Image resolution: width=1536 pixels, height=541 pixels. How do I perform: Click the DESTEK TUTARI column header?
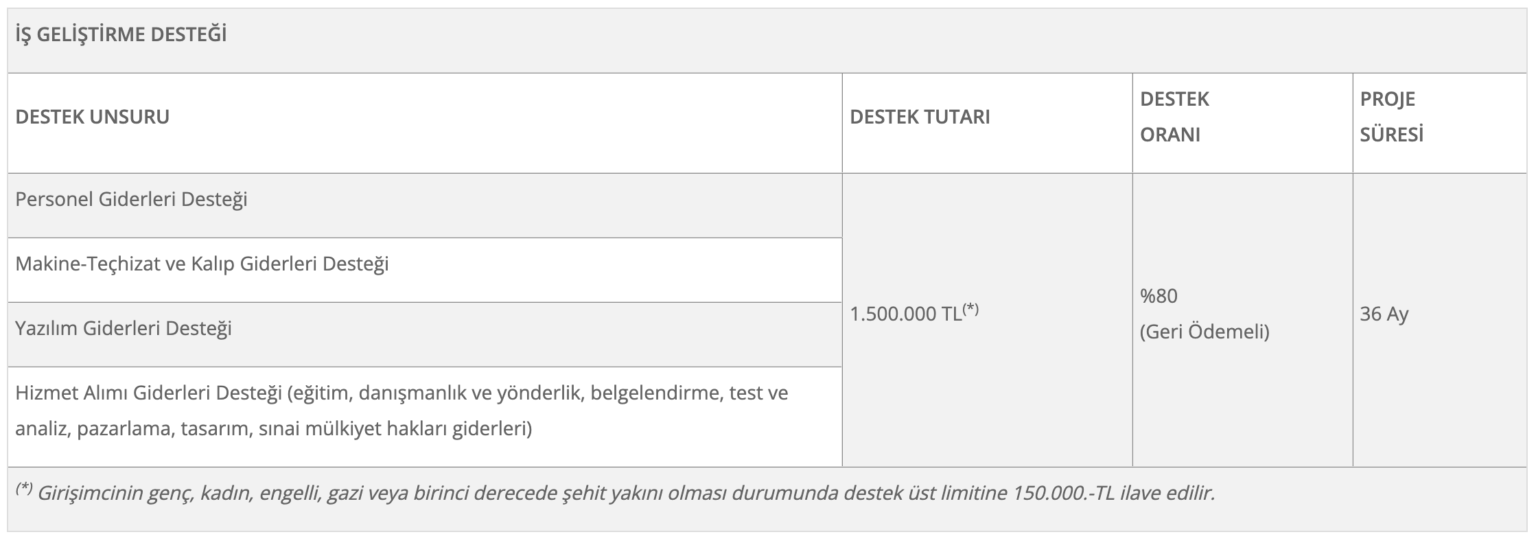[x=920, y=117]
